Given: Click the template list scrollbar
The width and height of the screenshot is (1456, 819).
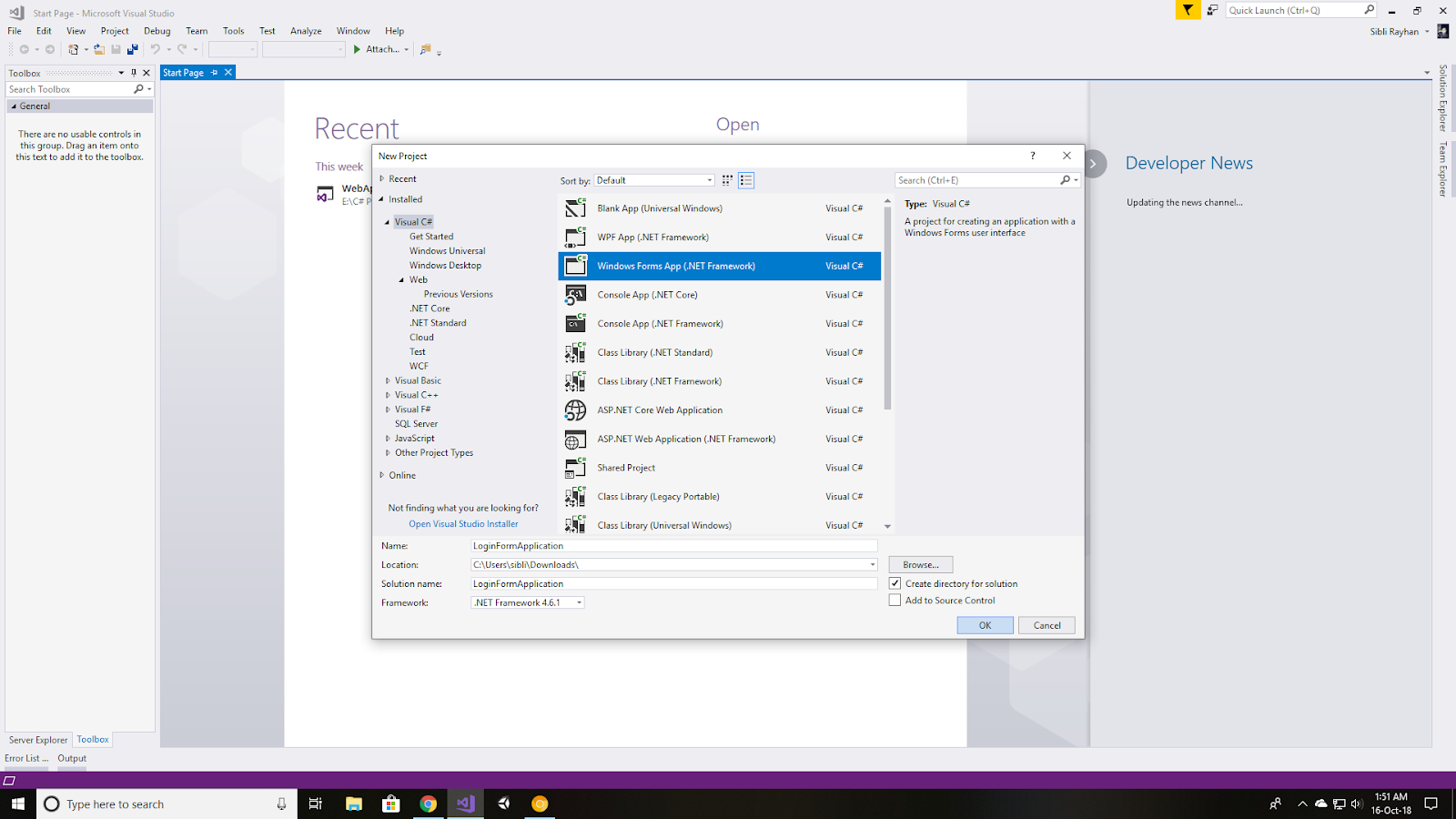Looking at the screenshot, I should [887, 309].
